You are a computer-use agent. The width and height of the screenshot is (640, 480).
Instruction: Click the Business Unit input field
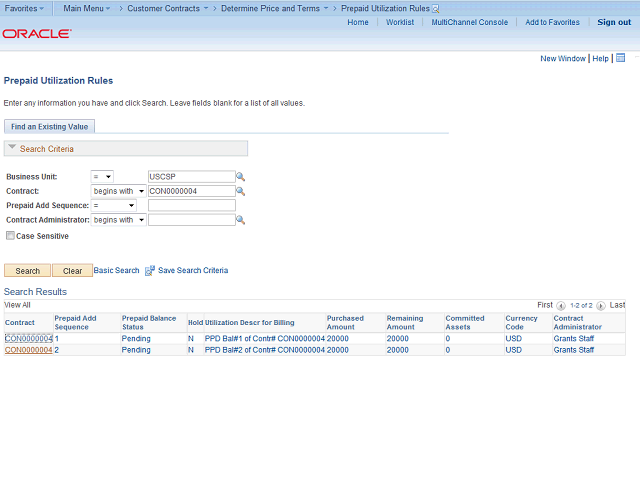191,177
